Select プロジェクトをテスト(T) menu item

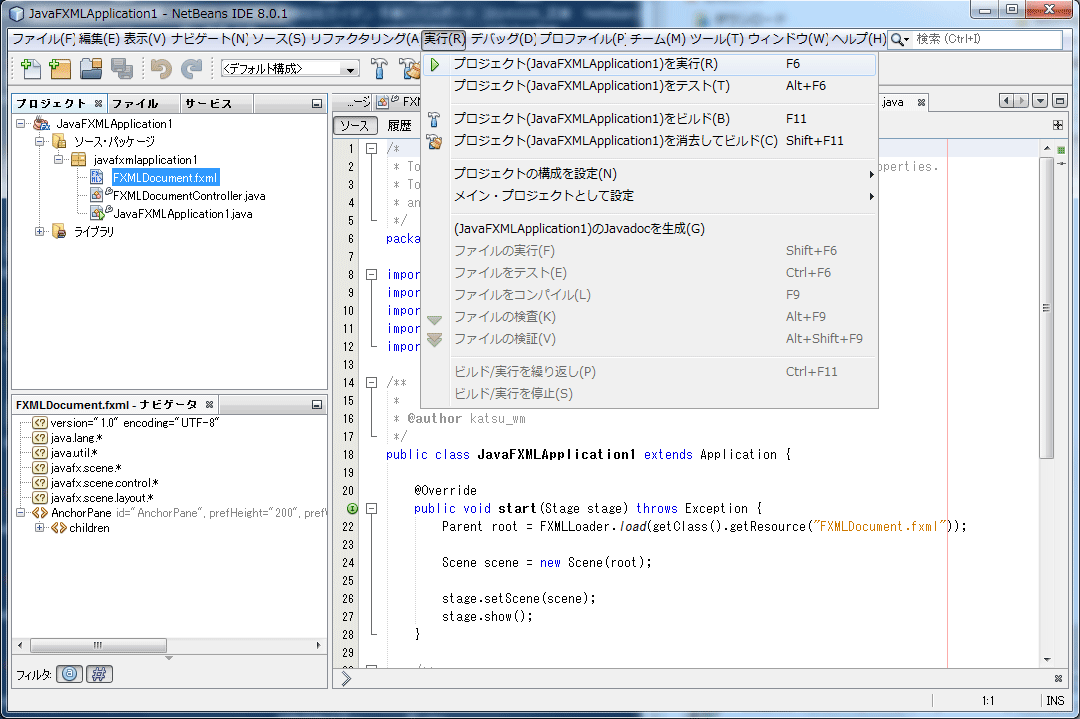coord(649,86)
